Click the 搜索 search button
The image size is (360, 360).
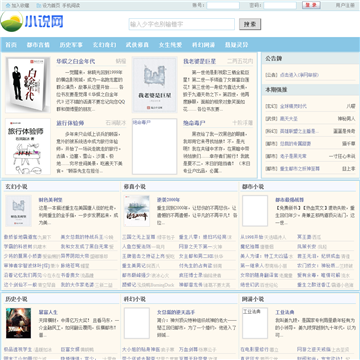[x=250, y=24]
